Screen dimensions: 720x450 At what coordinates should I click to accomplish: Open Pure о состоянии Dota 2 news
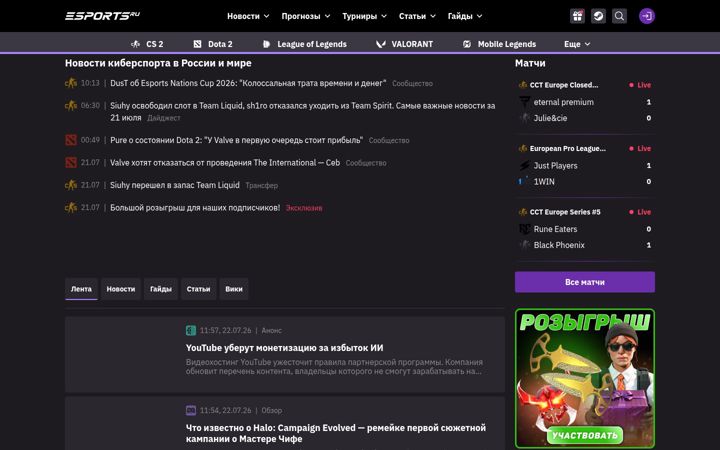[236, 140]
